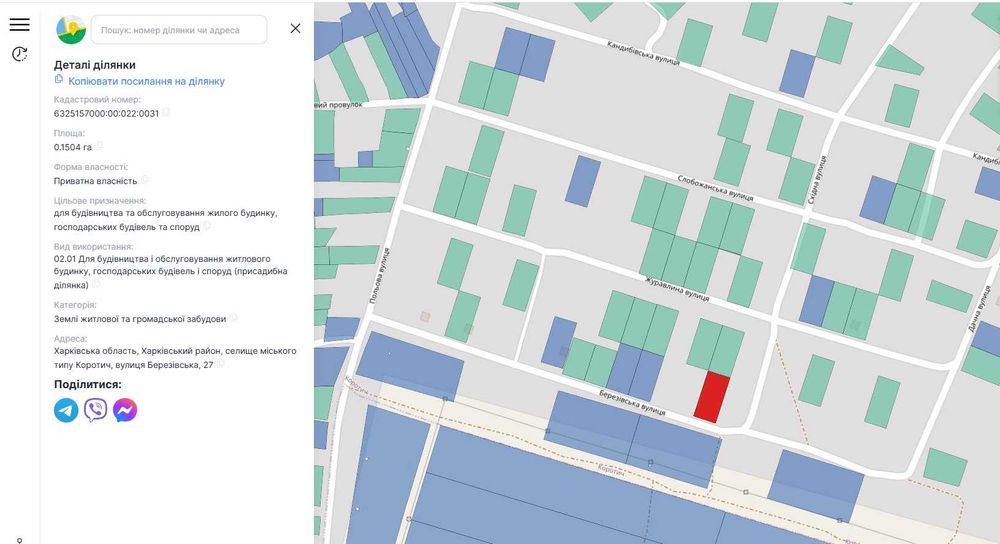The width and height of the screenshot is (1000, 544).
Task: Click the Поділитися heading
Action: click(87, 384)
